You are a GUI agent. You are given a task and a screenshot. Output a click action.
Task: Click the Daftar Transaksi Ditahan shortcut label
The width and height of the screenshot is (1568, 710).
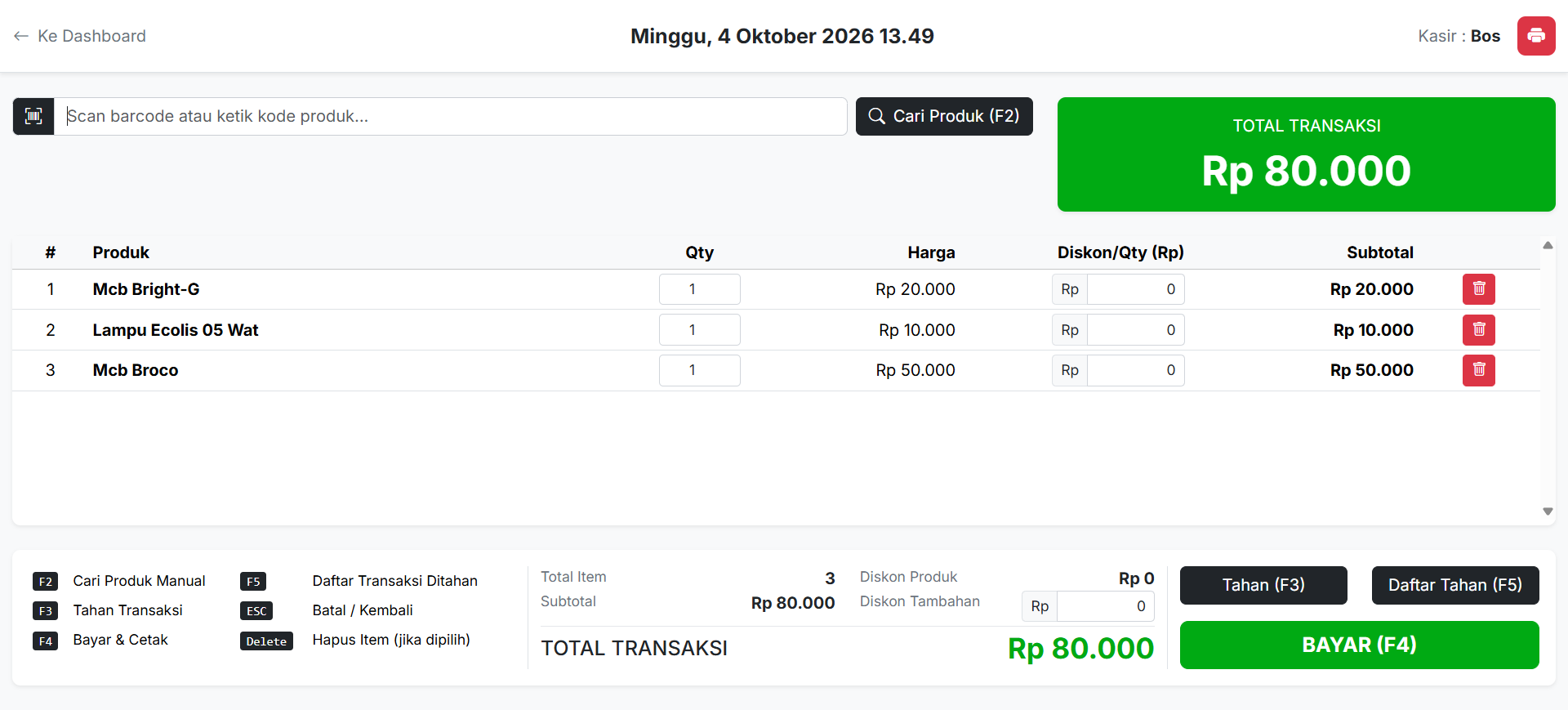point(395,581)
